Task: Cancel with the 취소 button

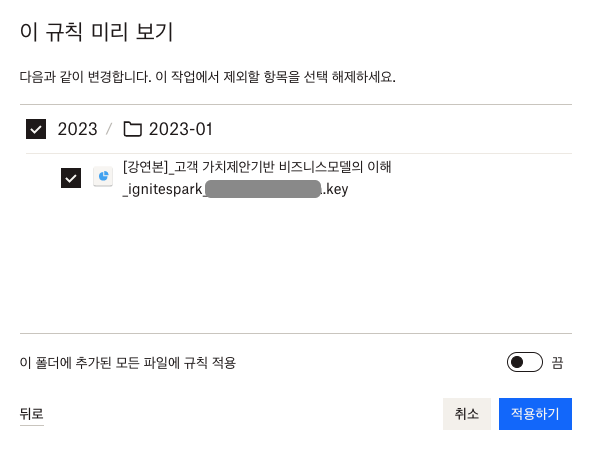Action: tap(467, 414)
